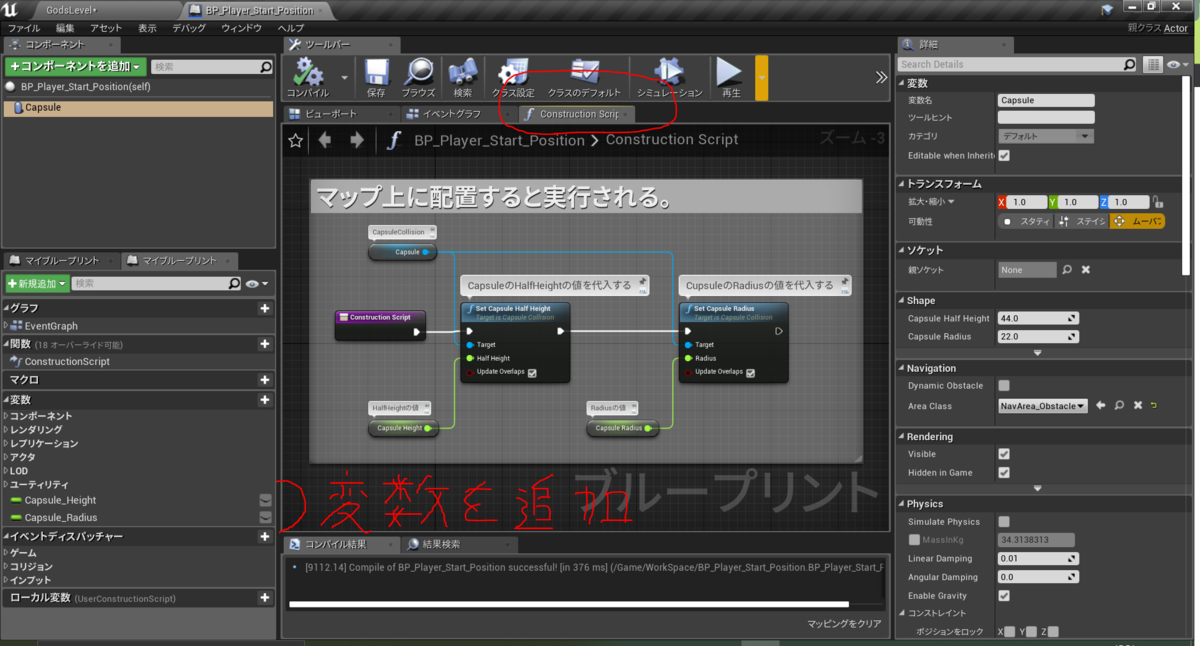Screen dimensions: 1200x646
Task: Click the search icon in components panel
Action: pos(265,67)
